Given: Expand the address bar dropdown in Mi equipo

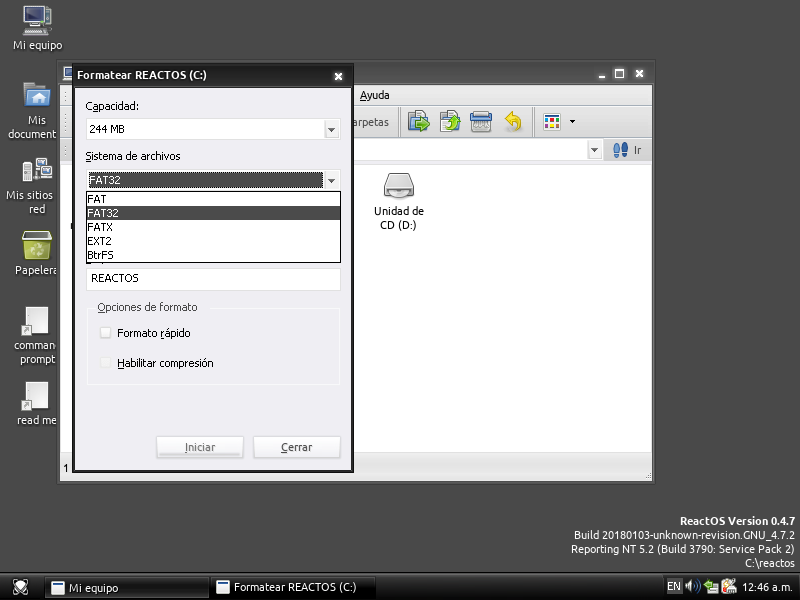Looking at the screenshot, I should (x=594, y=150).
